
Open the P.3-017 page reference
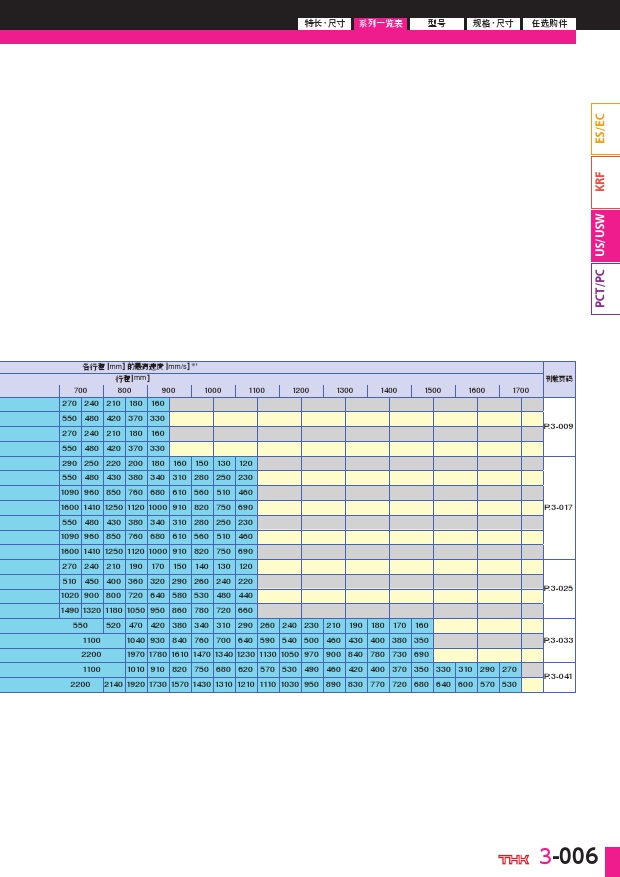pos(558,507)
